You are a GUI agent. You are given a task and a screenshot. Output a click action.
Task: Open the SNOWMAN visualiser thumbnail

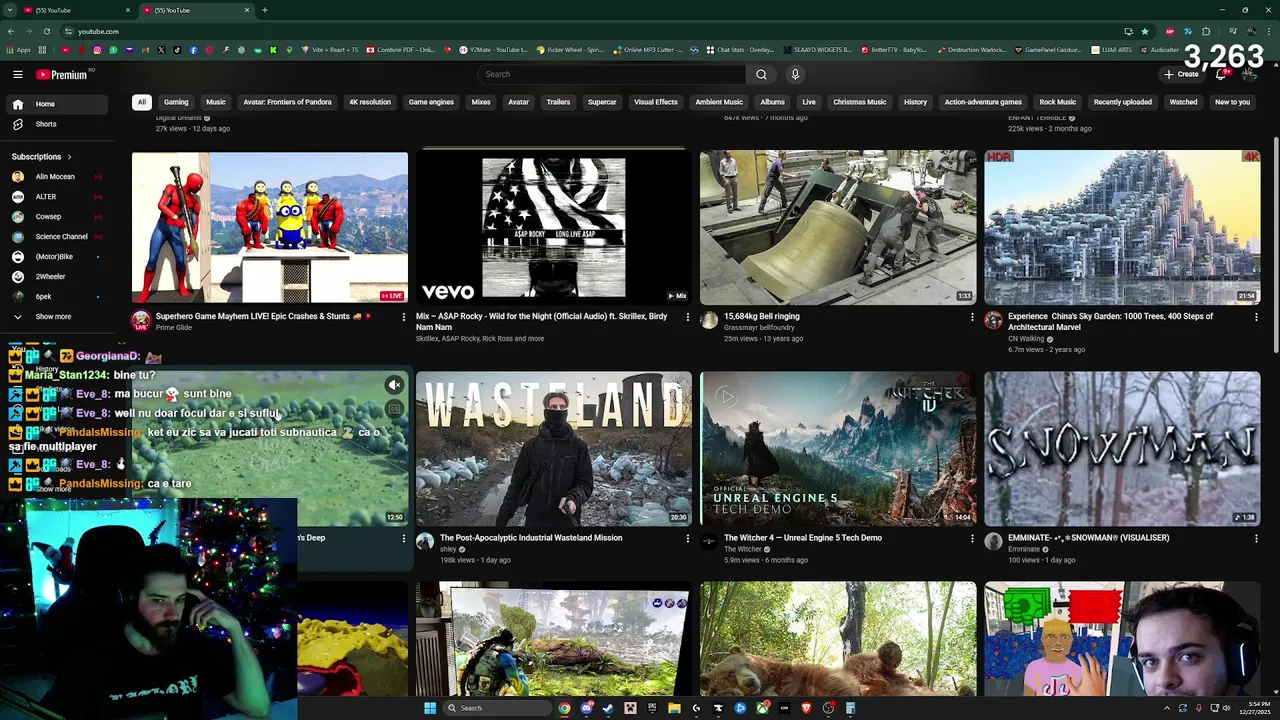[1122, 449]
